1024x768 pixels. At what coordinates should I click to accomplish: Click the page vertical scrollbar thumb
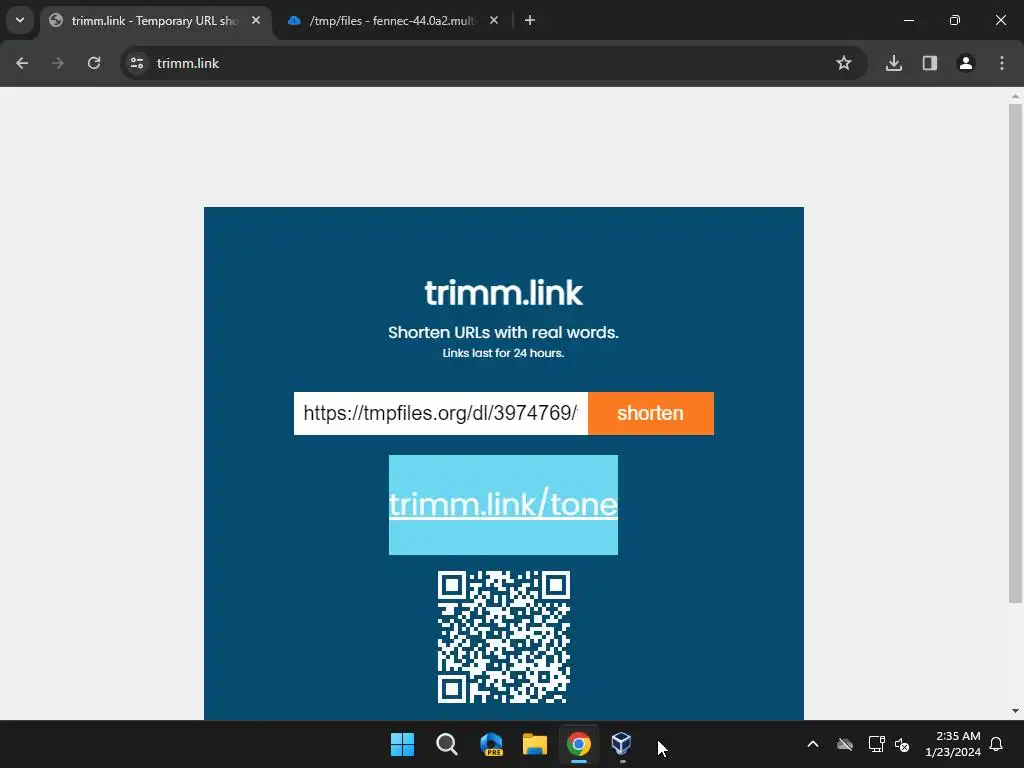pos(1015,353)
